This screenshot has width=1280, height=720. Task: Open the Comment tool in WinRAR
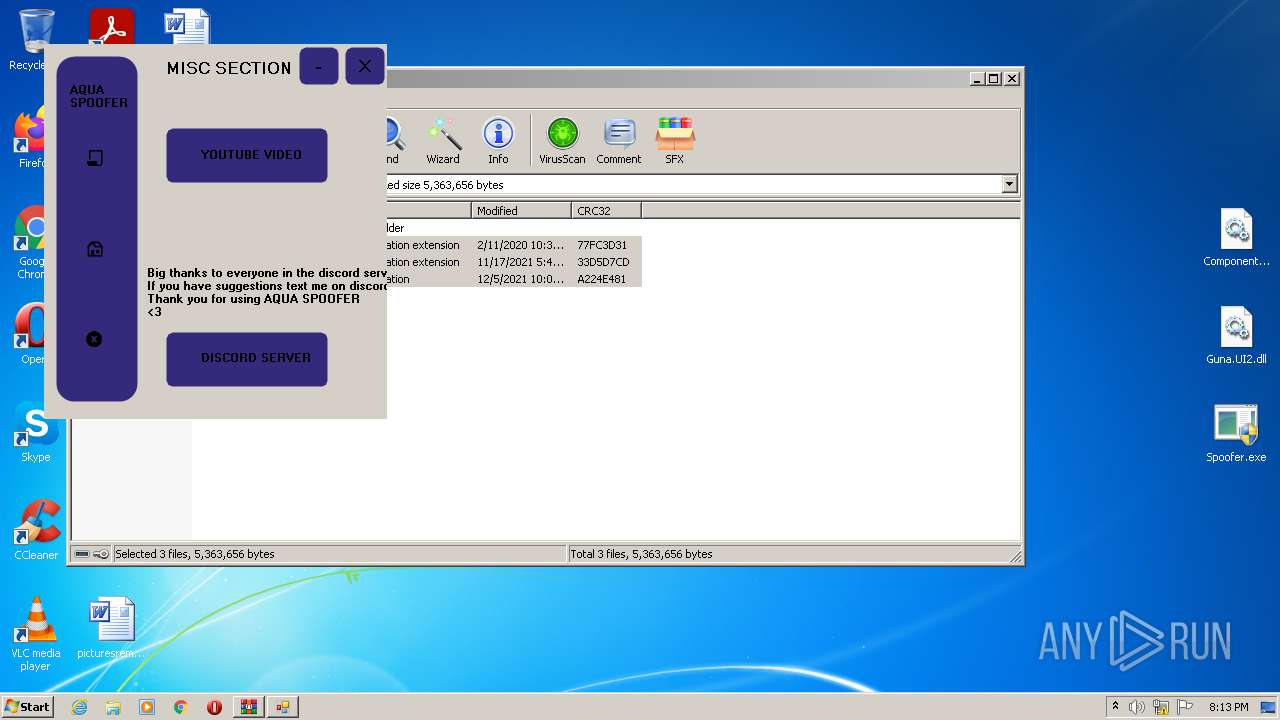[619, 141]
